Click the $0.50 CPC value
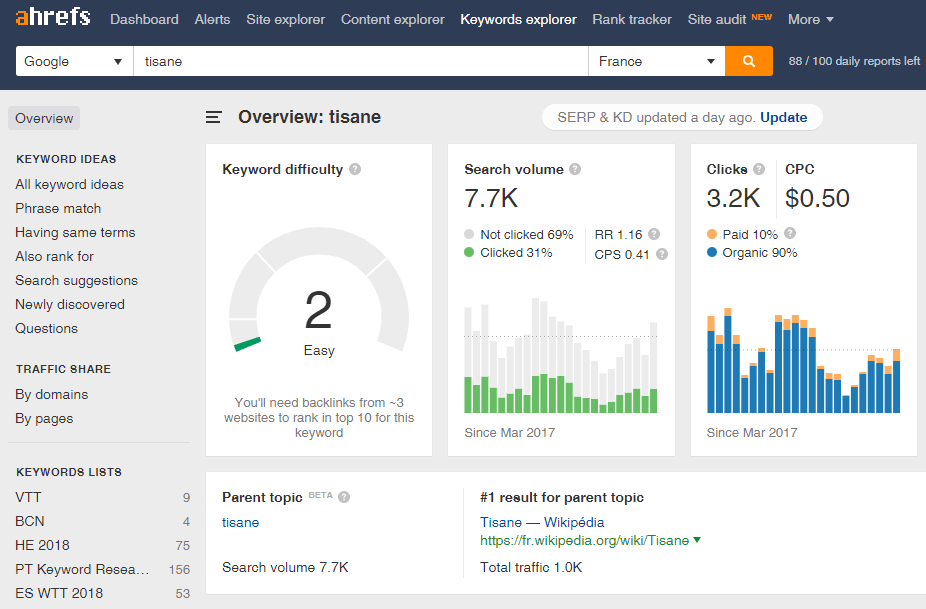 [x=817, y=198]
